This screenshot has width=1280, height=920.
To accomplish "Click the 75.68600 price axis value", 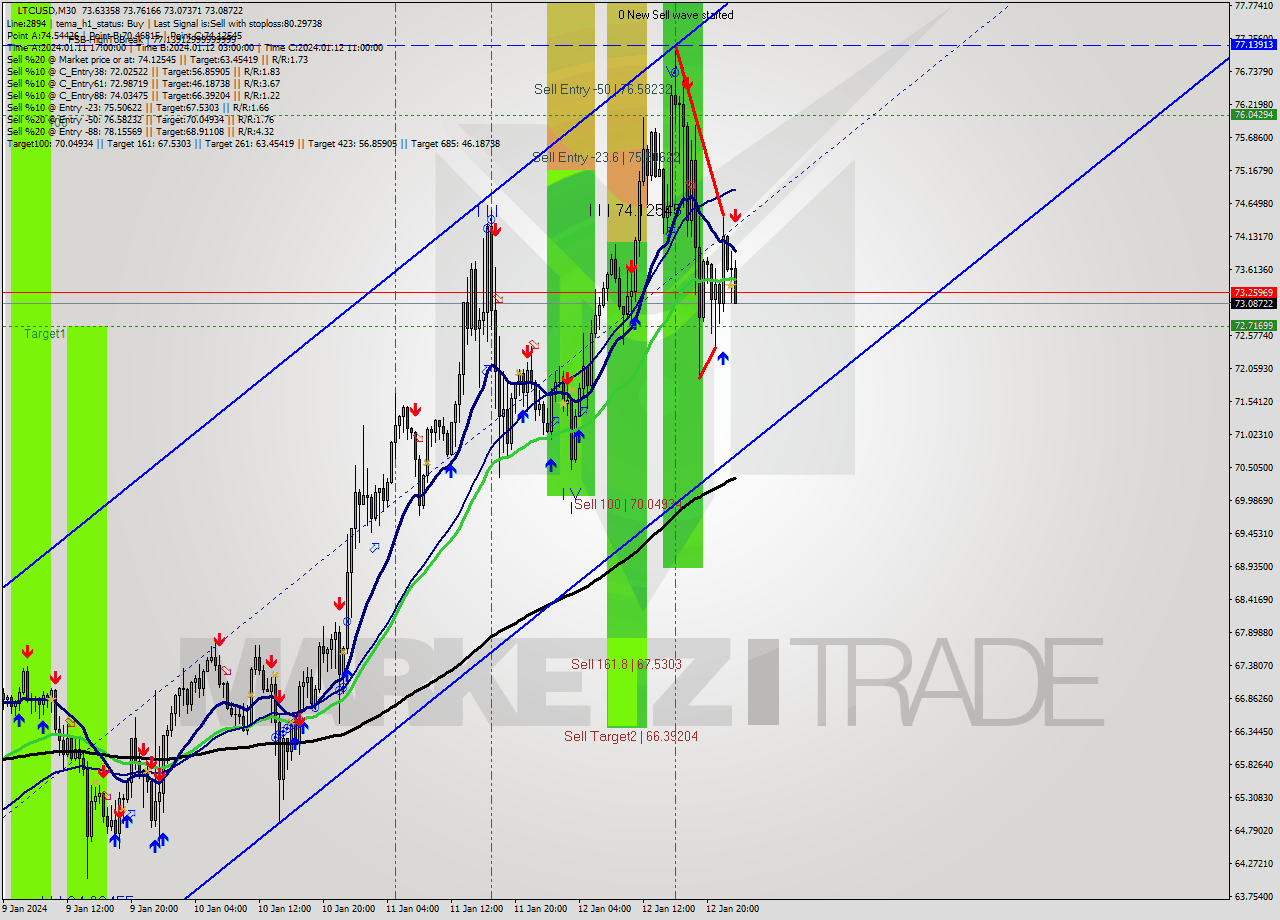I will [1253, 137].
